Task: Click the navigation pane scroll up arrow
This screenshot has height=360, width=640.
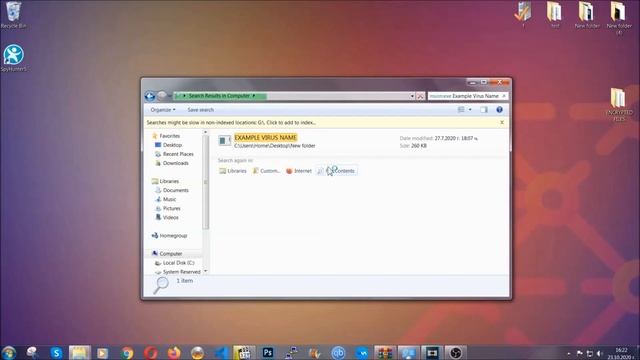Action: (205, 132)
